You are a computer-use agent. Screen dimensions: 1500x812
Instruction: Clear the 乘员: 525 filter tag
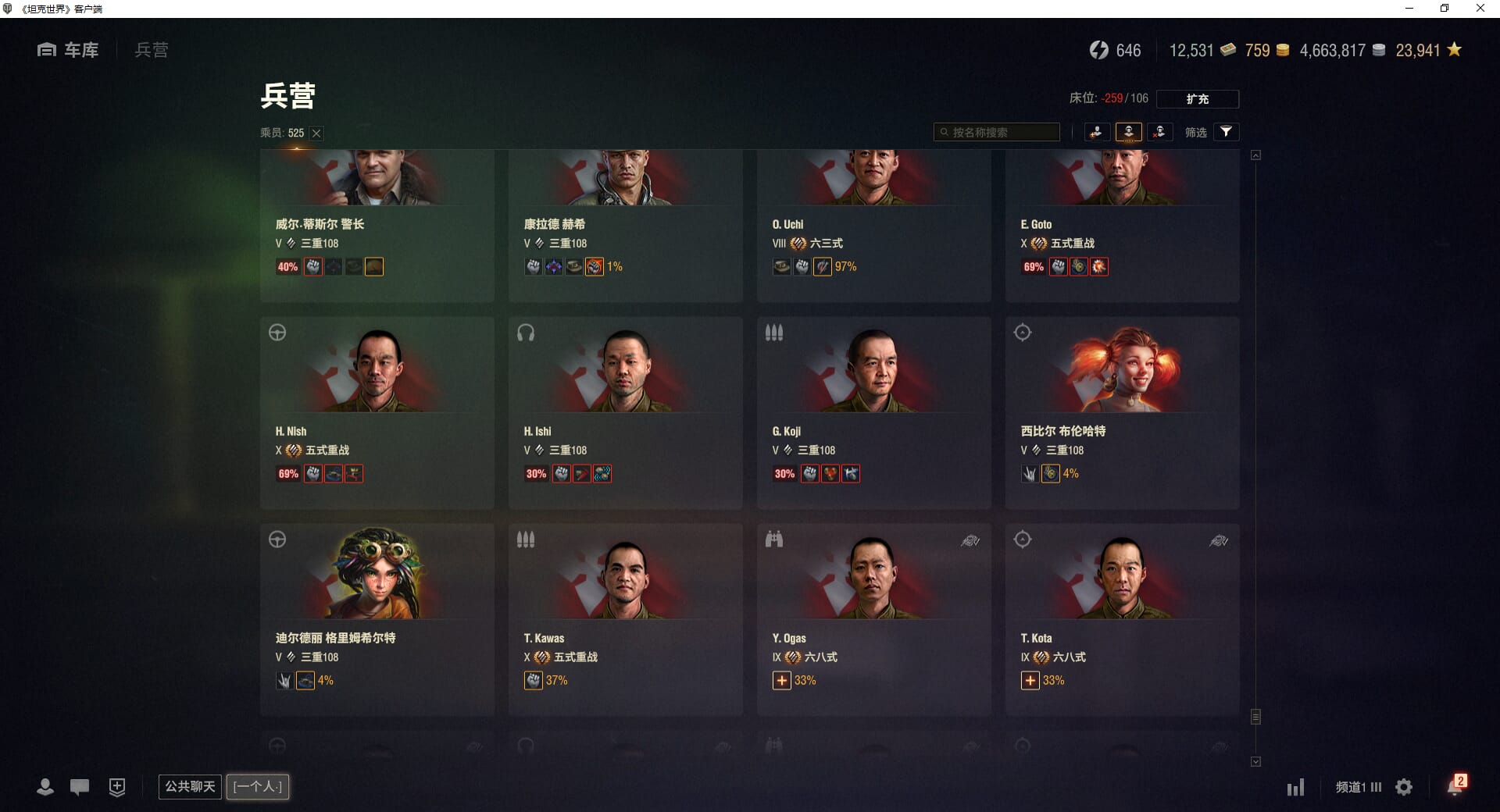tap(316, 134)
